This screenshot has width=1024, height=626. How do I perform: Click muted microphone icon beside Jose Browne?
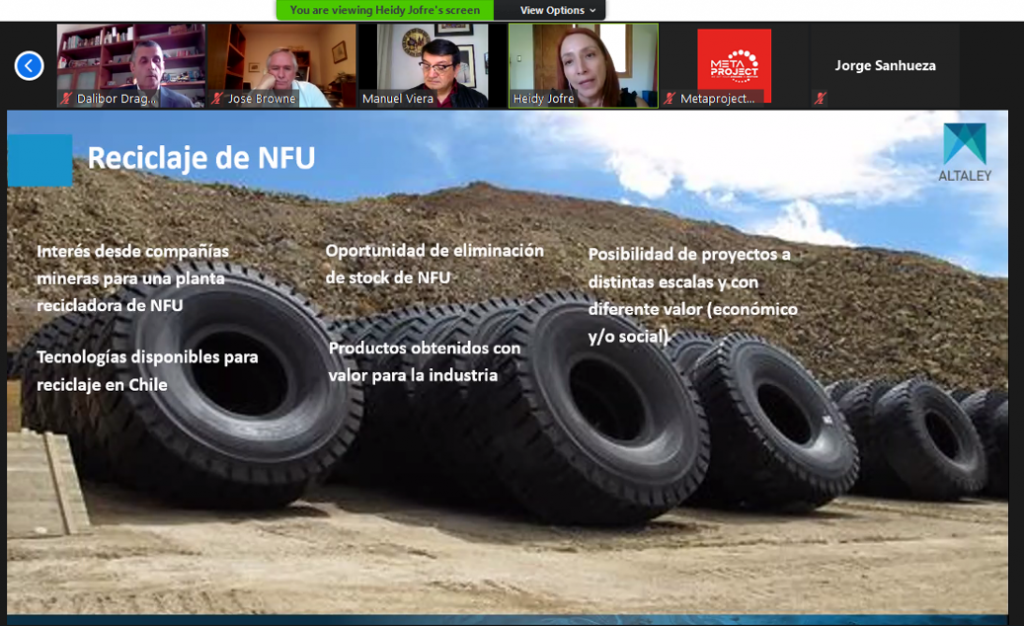[216, 99]
